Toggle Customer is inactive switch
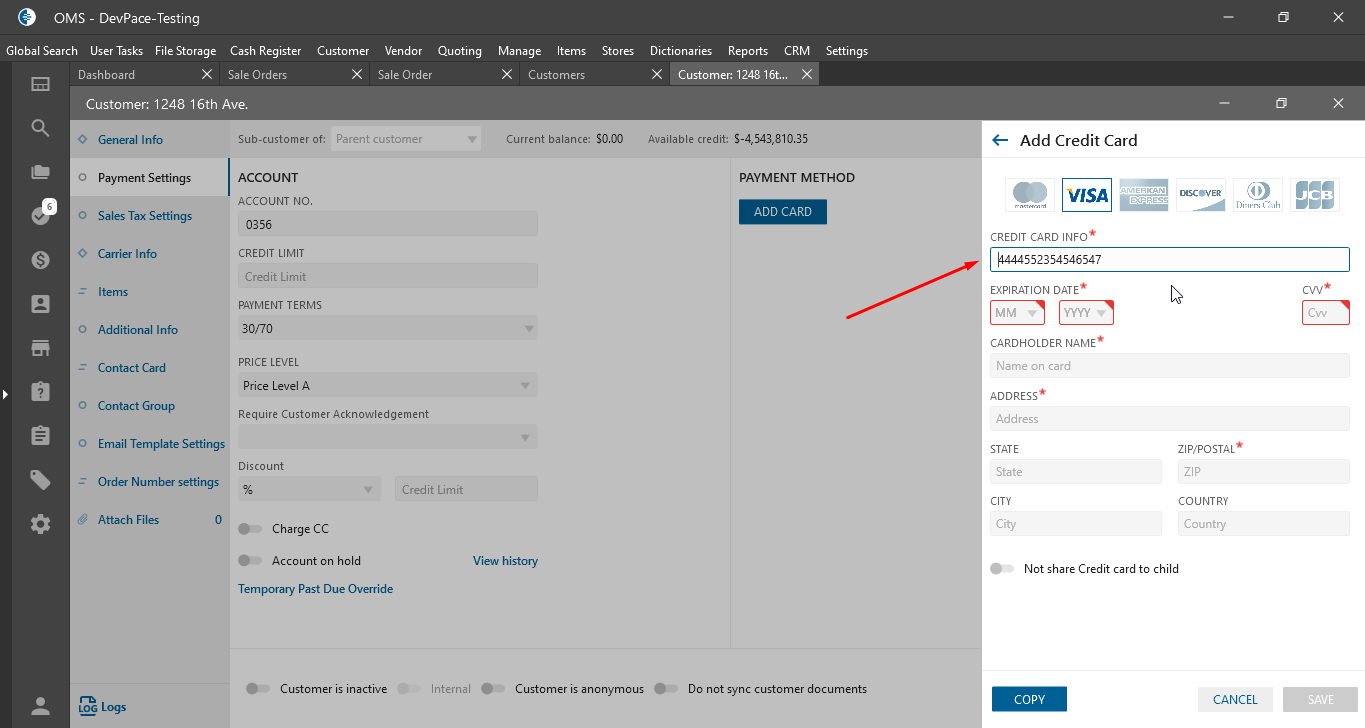Image resolution: width=1365 pixels, height=728 pixels. pos(258,689)
